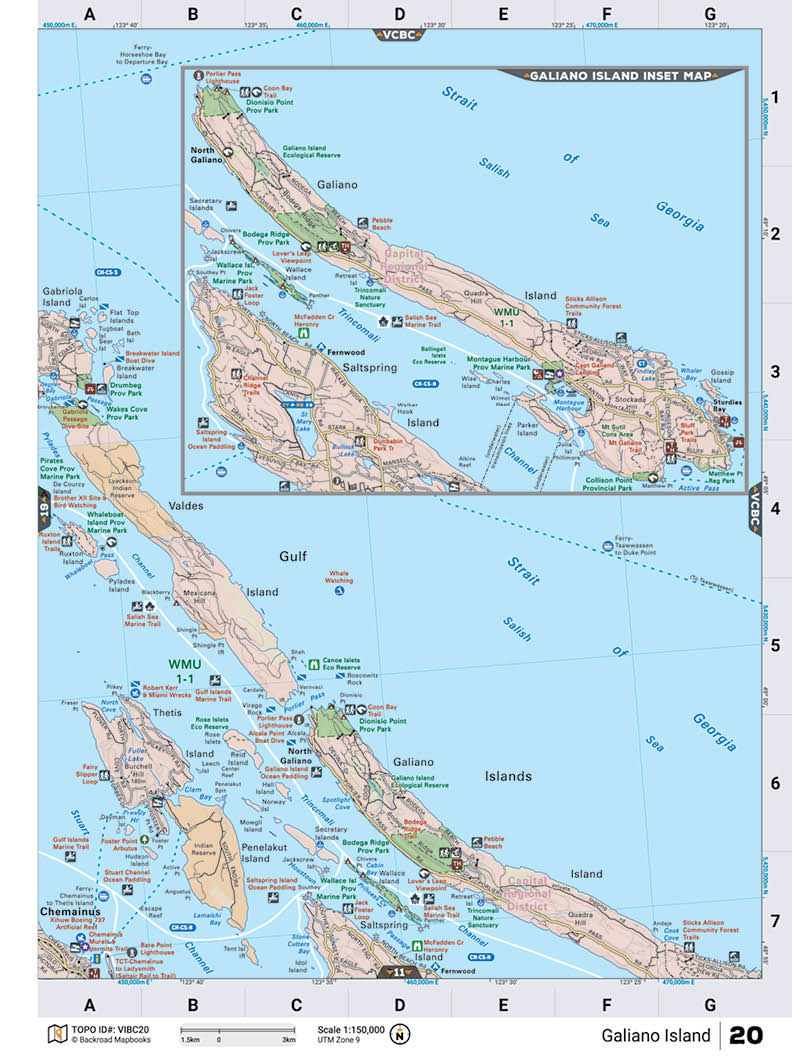The image size is (792, 1056).
Task: Click the Backroad Mapbooks logo in the footer
Action: point(55,1031)
